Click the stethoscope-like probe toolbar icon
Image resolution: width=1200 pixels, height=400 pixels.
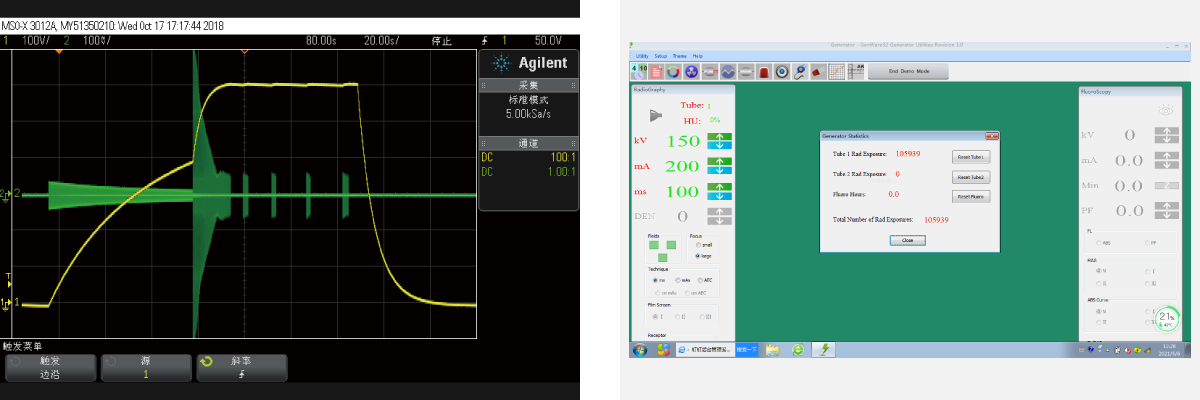click(x=800, y=71)
